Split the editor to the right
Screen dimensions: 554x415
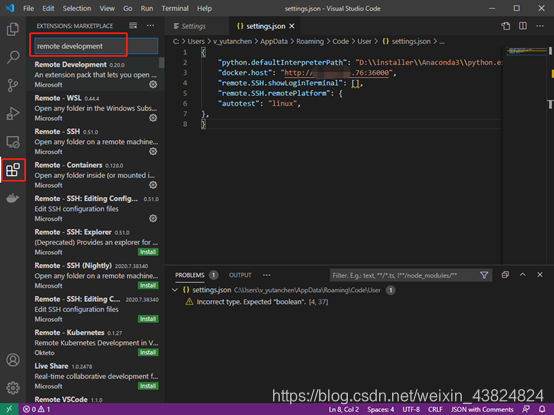(523, 26)
